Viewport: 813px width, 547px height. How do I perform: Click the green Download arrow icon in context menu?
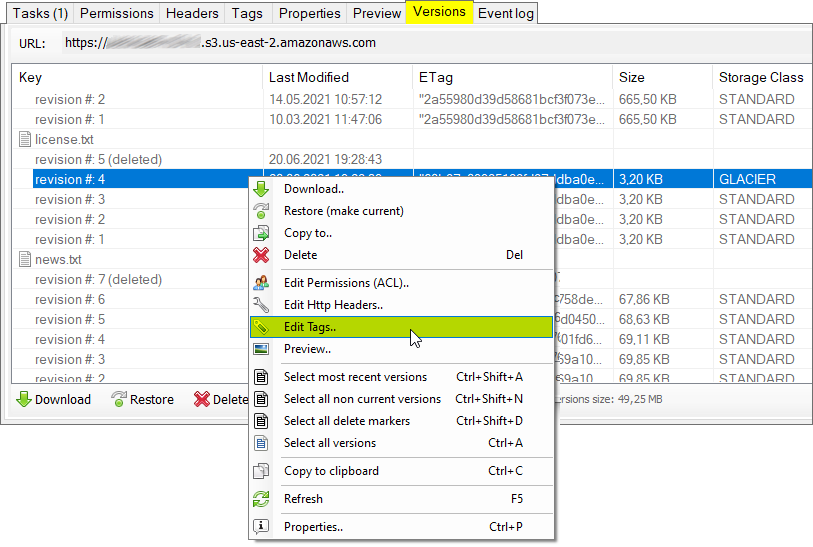tap(261, 189)
